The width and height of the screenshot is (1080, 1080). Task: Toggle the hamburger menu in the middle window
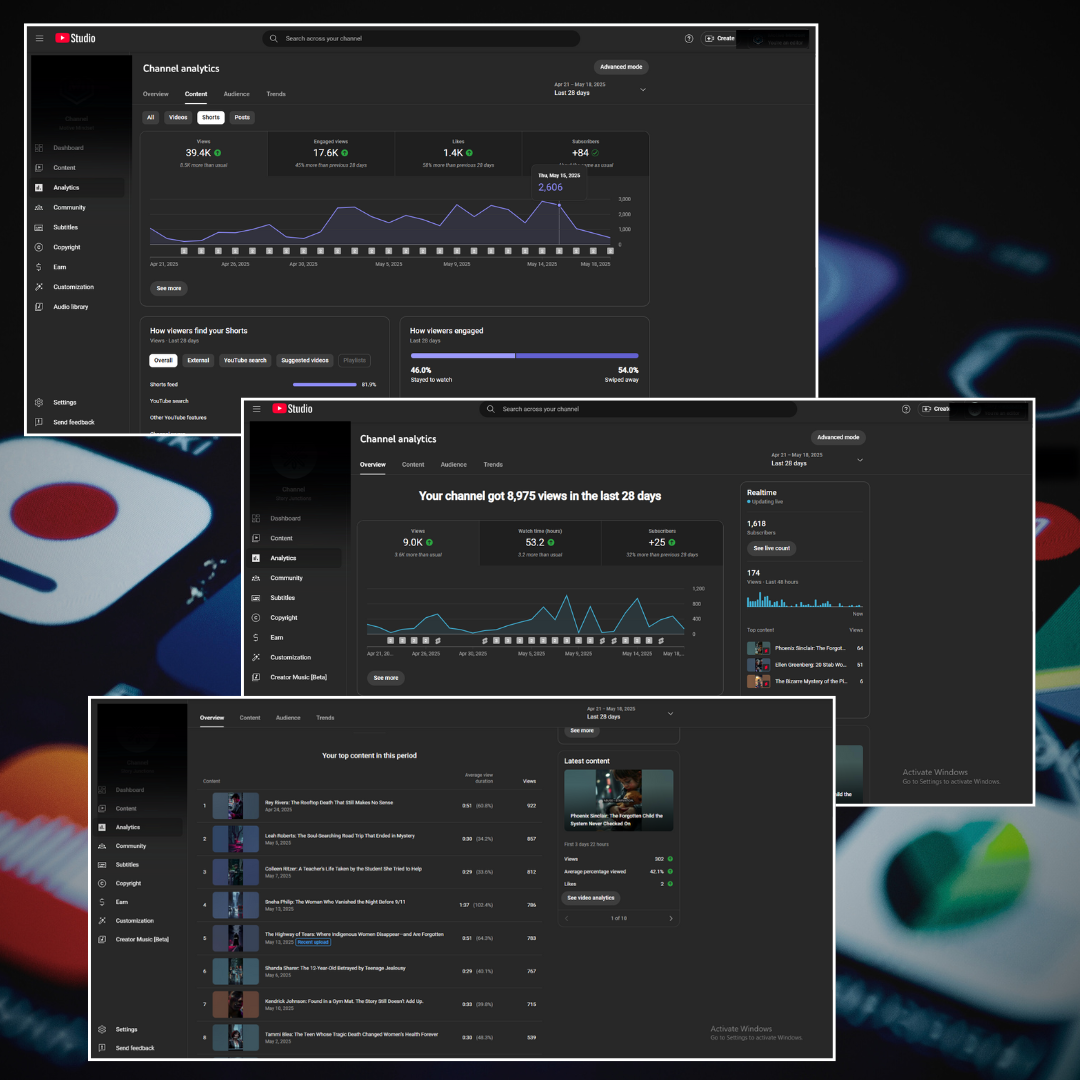(256, 409)
